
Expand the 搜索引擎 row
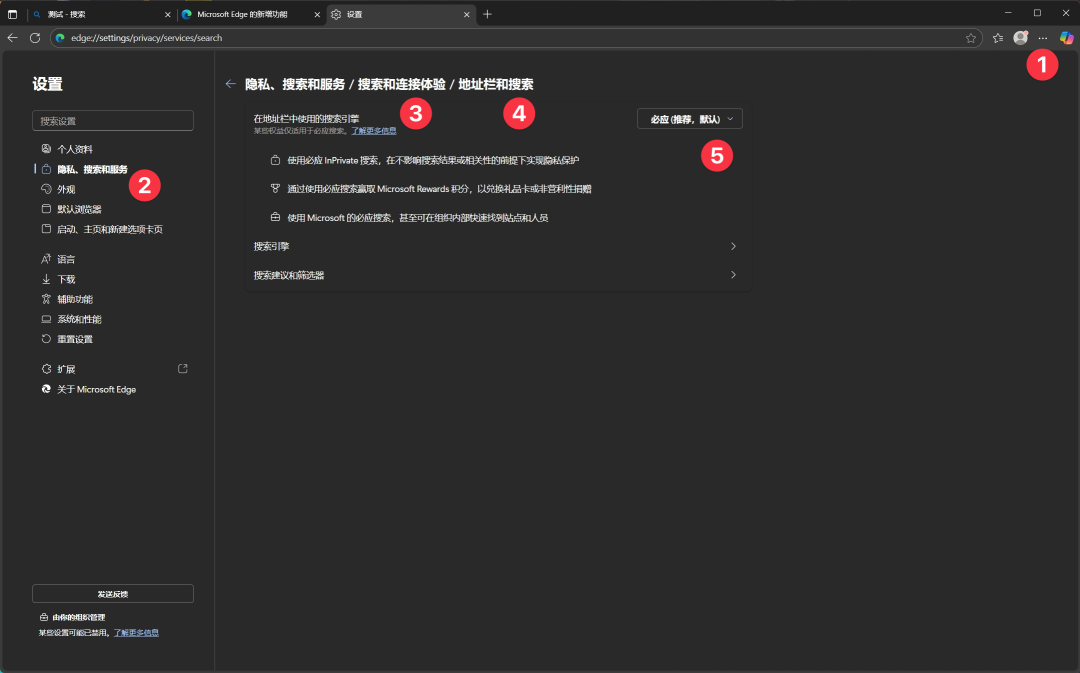496,246
